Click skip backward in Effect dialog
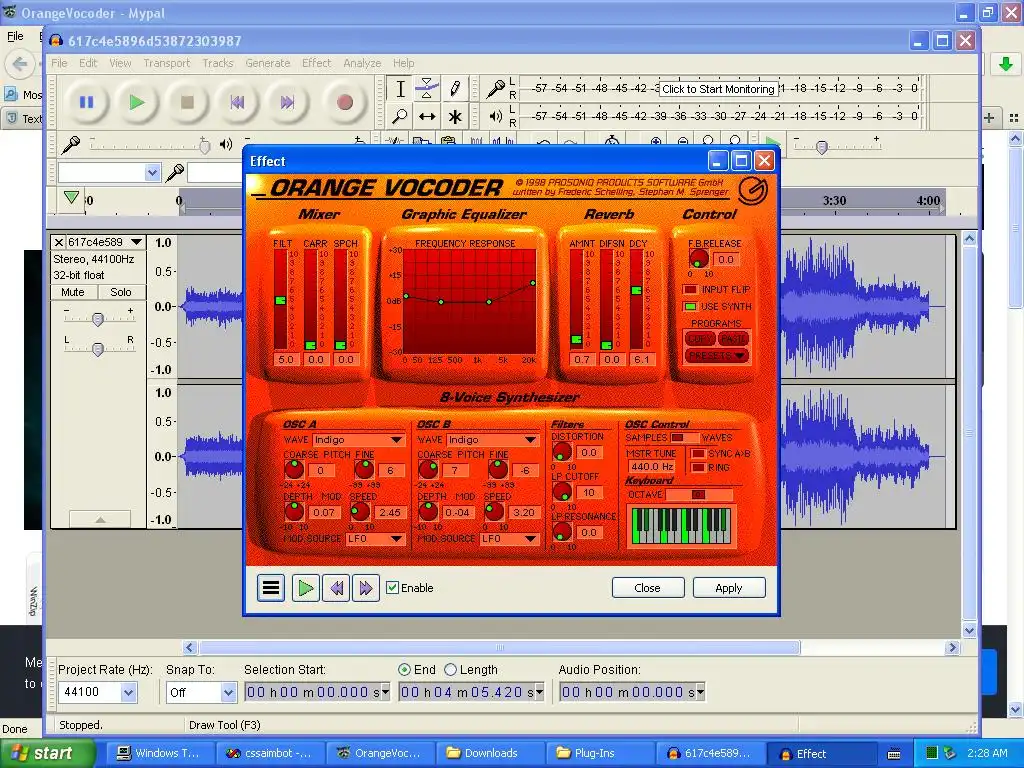 pos(336,588)
